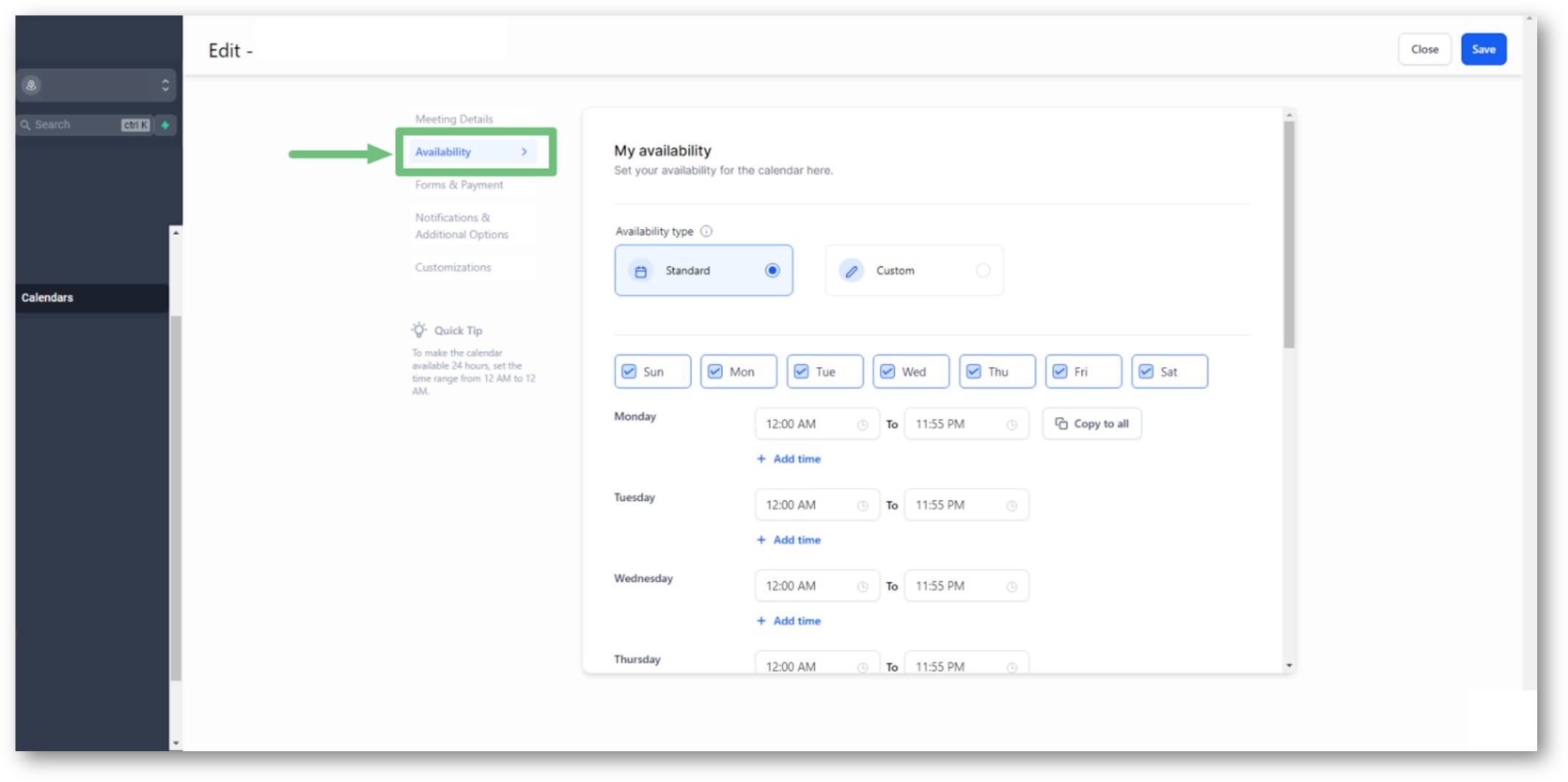
Task: Open Calendars in the sidebar
Action: (92, 297)
